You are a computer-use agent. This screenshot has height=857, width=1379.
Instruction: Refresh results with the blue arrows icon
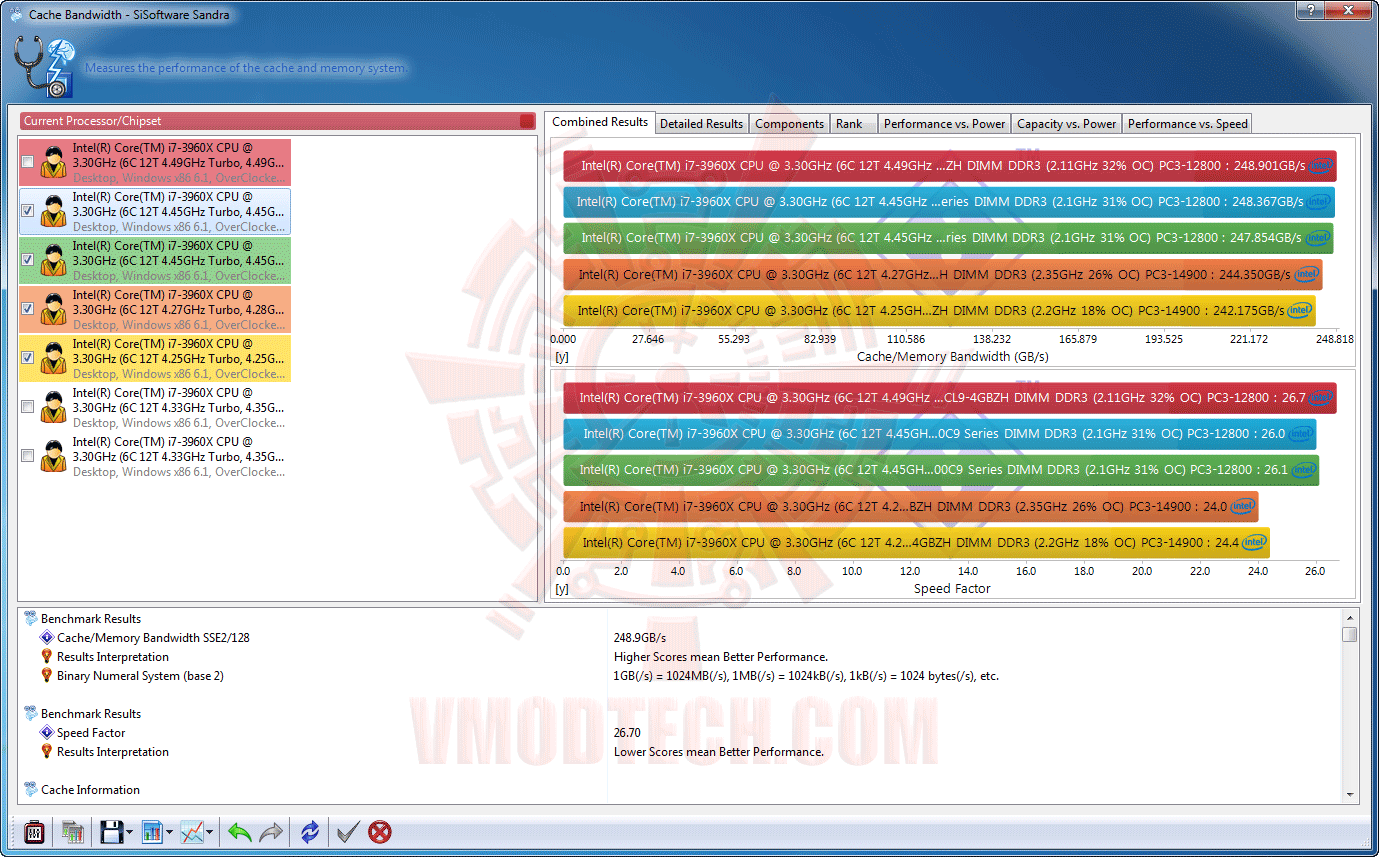(x=310, y=831)
